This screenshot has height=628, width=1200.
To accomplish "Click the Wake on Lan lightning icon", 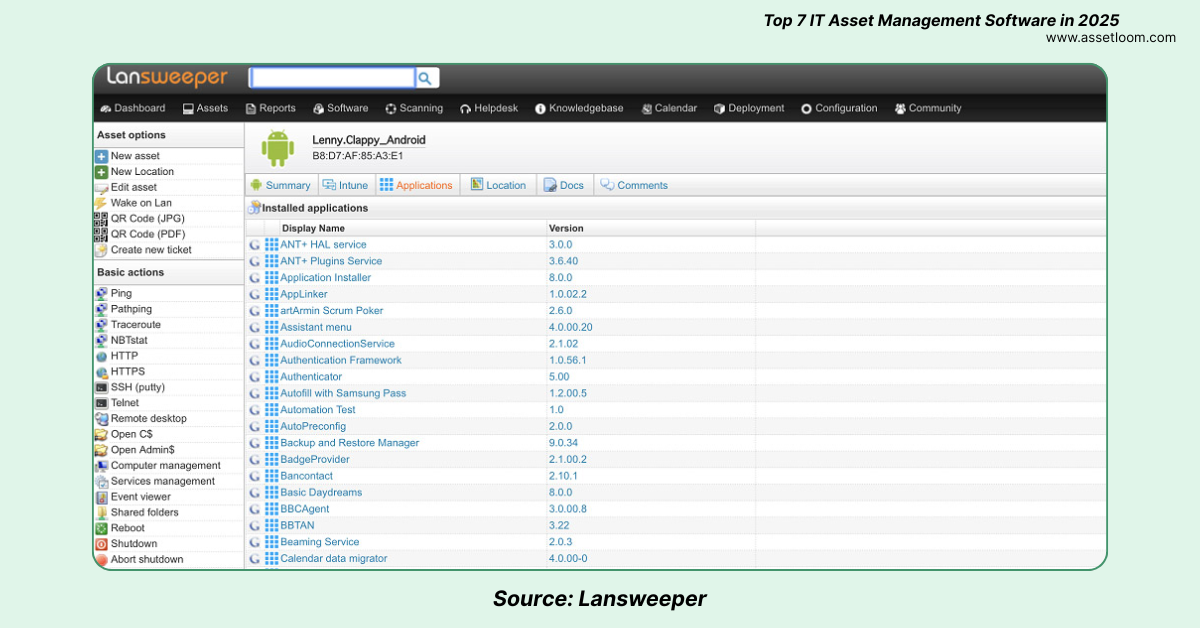I will [x=101, y=203].
